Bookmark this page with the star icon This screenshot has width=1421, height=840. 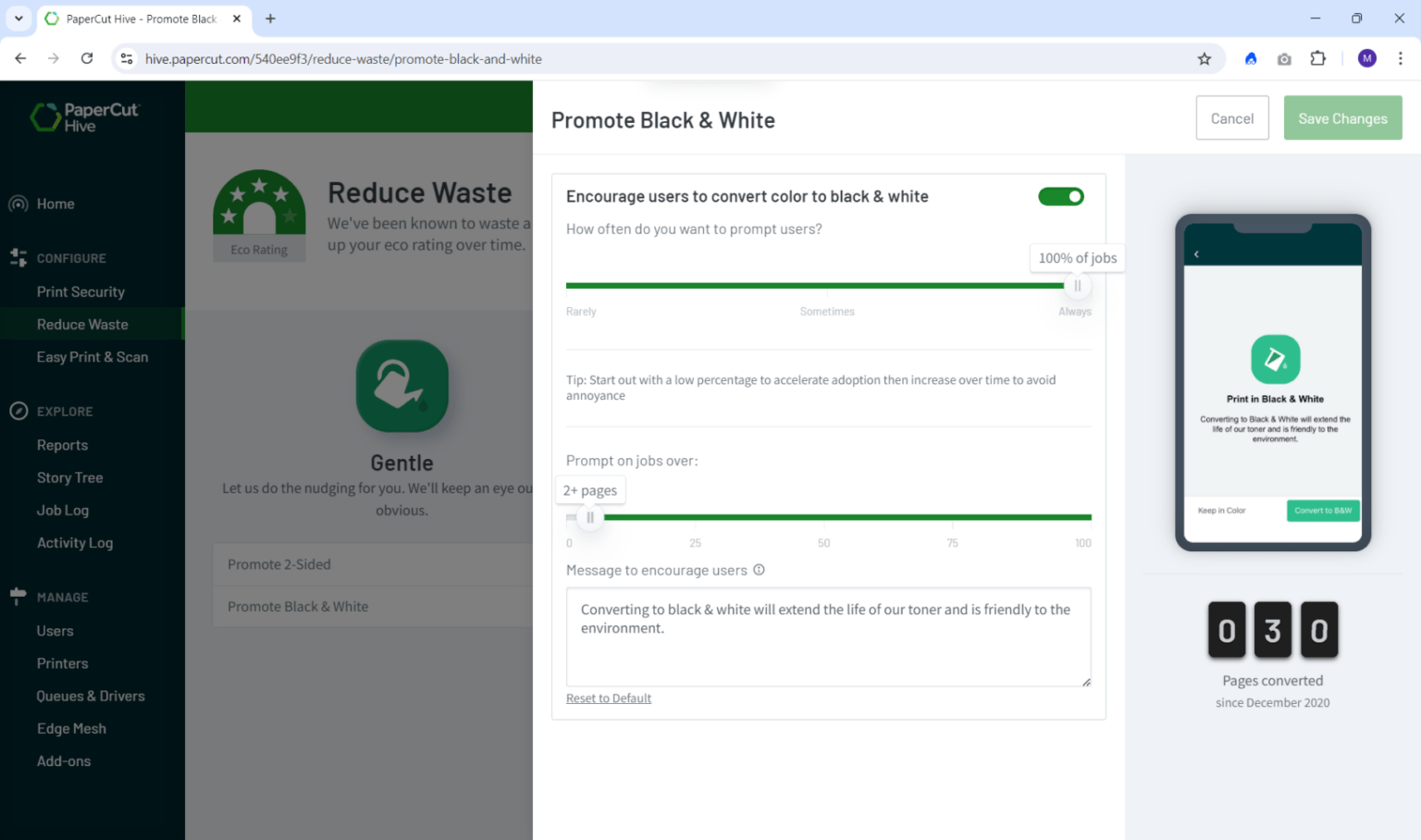[x=1204, y=59]
